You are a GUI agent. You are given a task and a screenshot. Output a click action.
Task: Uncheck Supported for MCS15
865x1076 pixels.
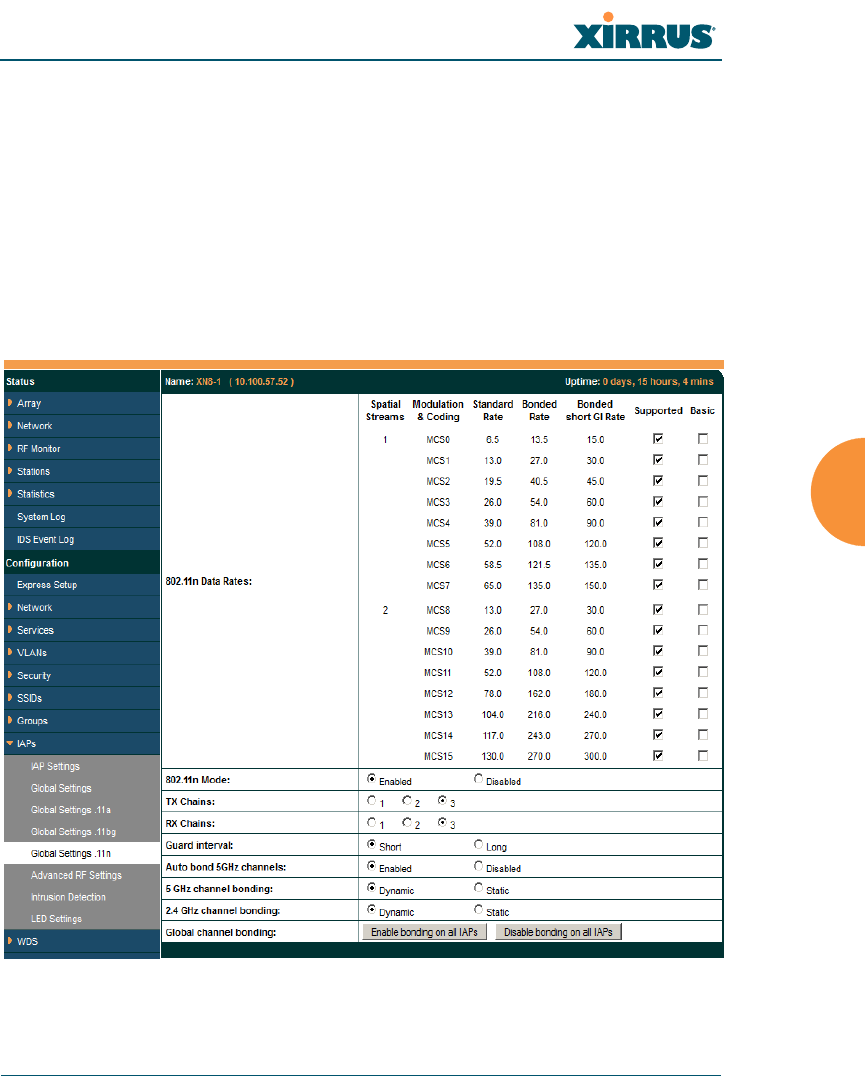[658, 756]
